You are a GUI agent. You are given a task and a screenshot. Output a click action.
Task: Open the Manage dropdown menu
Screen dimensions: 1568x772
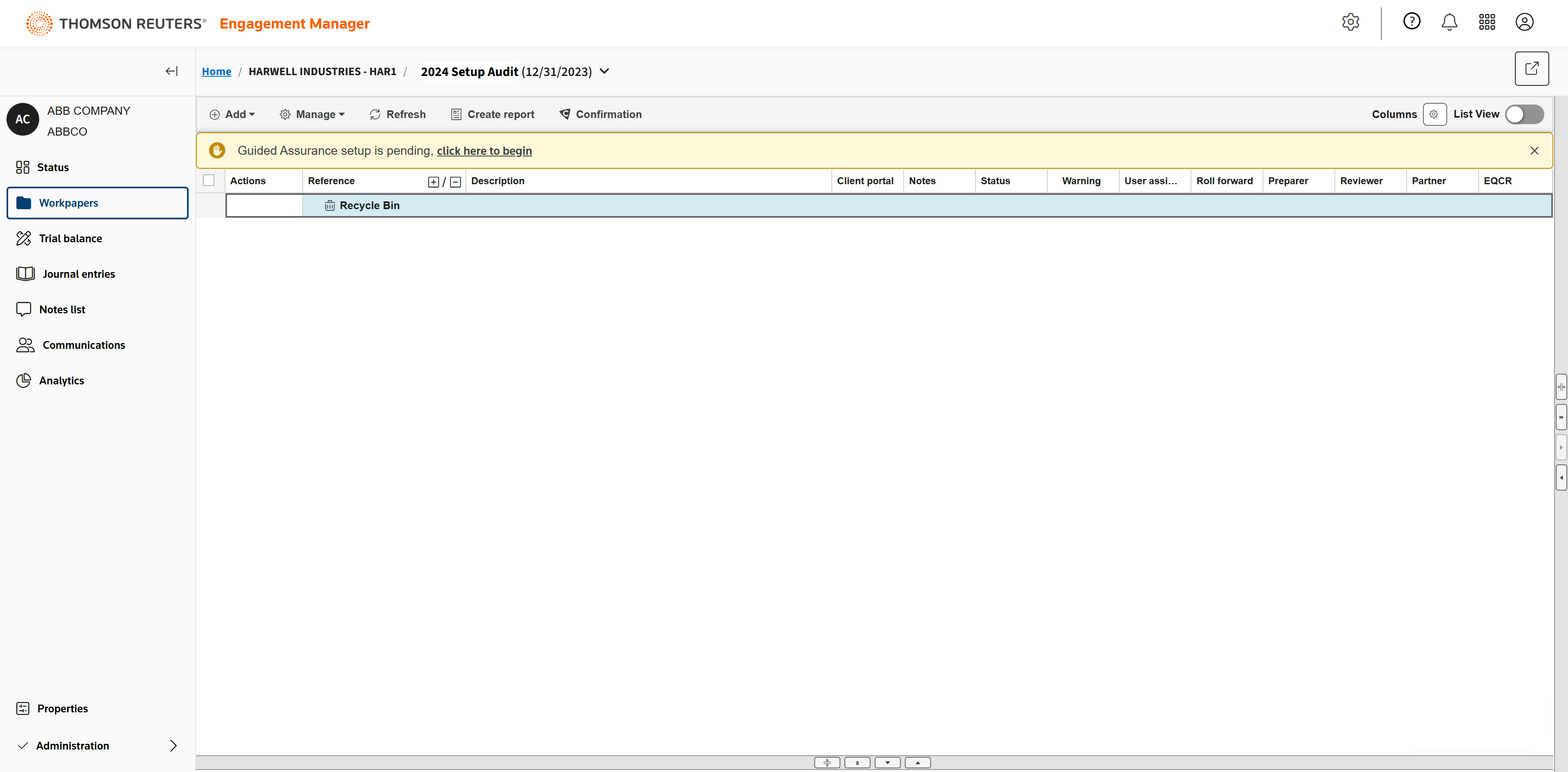pyautogui.click(x=312, y=114)
